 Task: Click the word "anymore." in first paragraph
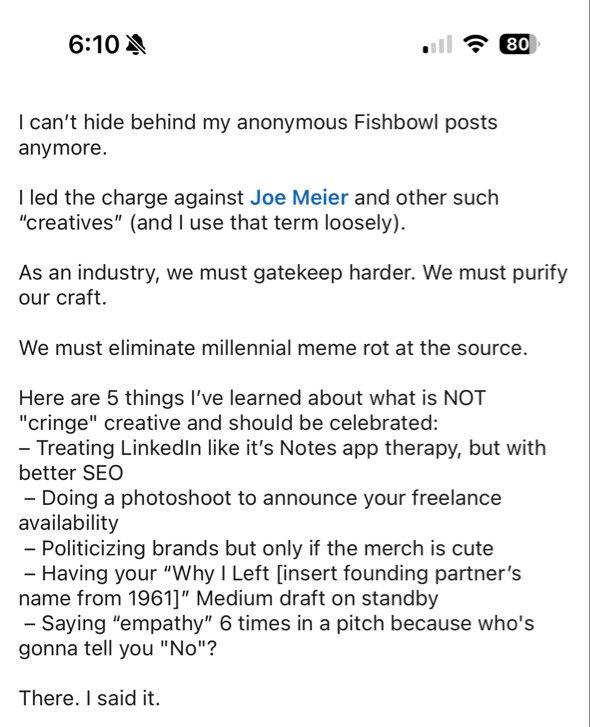tap(63, 149)
